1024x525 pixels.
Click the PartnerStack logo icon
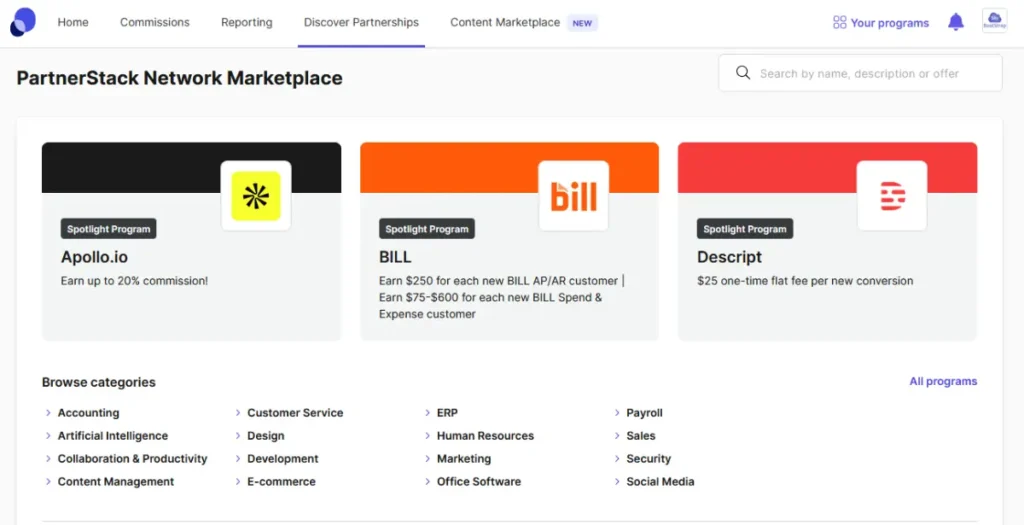click(x=23, y=22)
